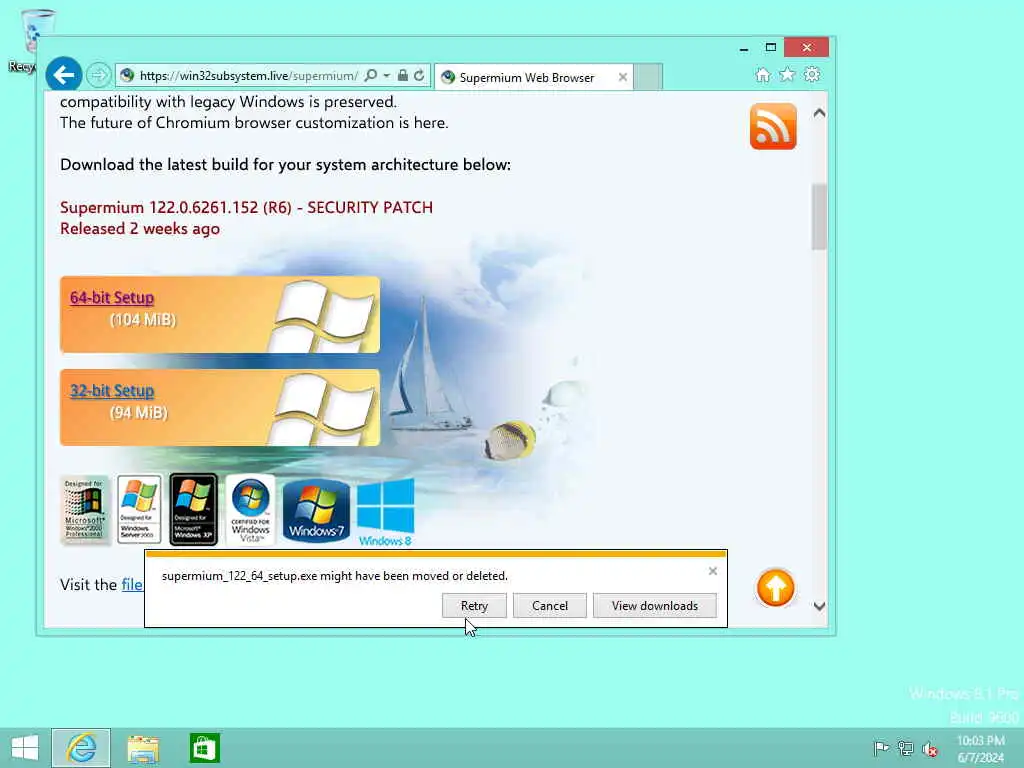
Task: Click the 32-bit Setup link
Action: point(112,391)
